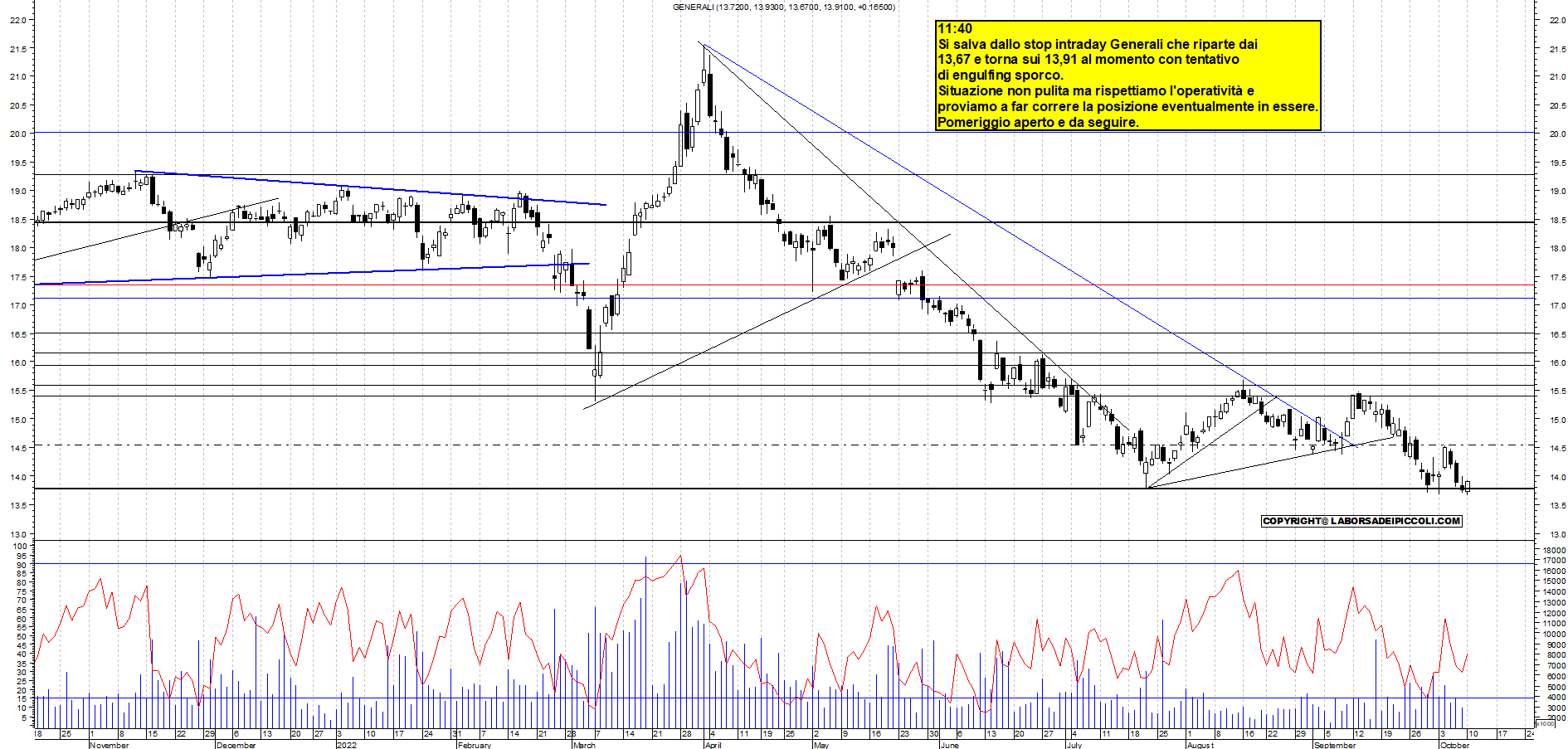
Task: Click the 'December' month label on time axis
Action: [x=236, y=745]
